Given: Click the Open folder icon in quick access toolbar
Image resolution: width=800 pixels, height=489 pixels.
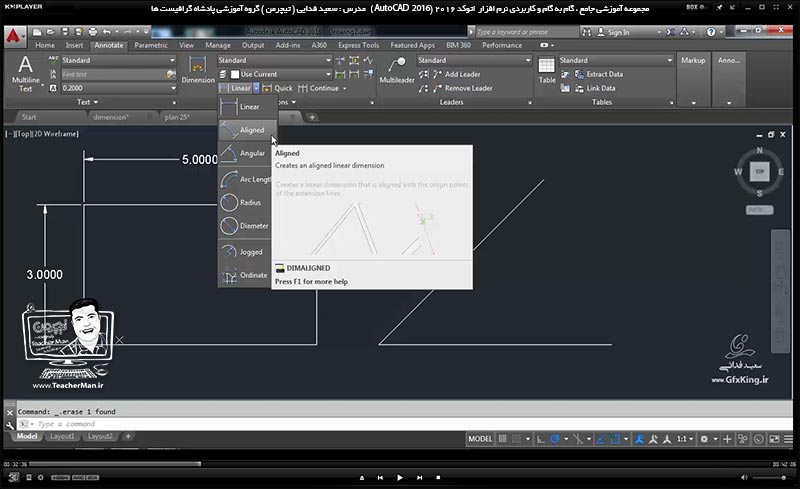Looking at the screenshot, I should coord(51,32).
